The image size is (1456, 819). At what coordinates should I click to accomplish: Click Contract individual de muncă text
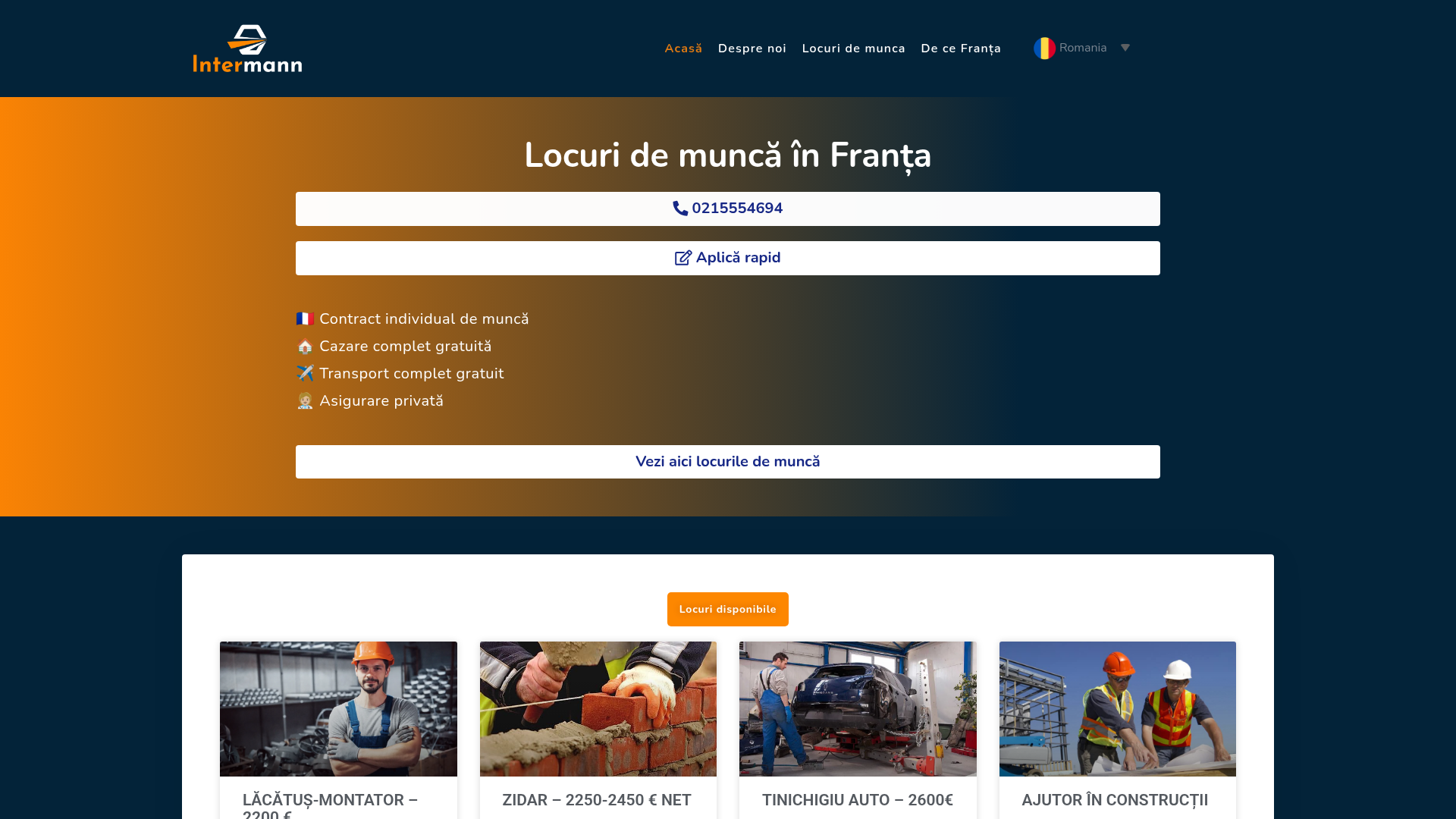424,319
